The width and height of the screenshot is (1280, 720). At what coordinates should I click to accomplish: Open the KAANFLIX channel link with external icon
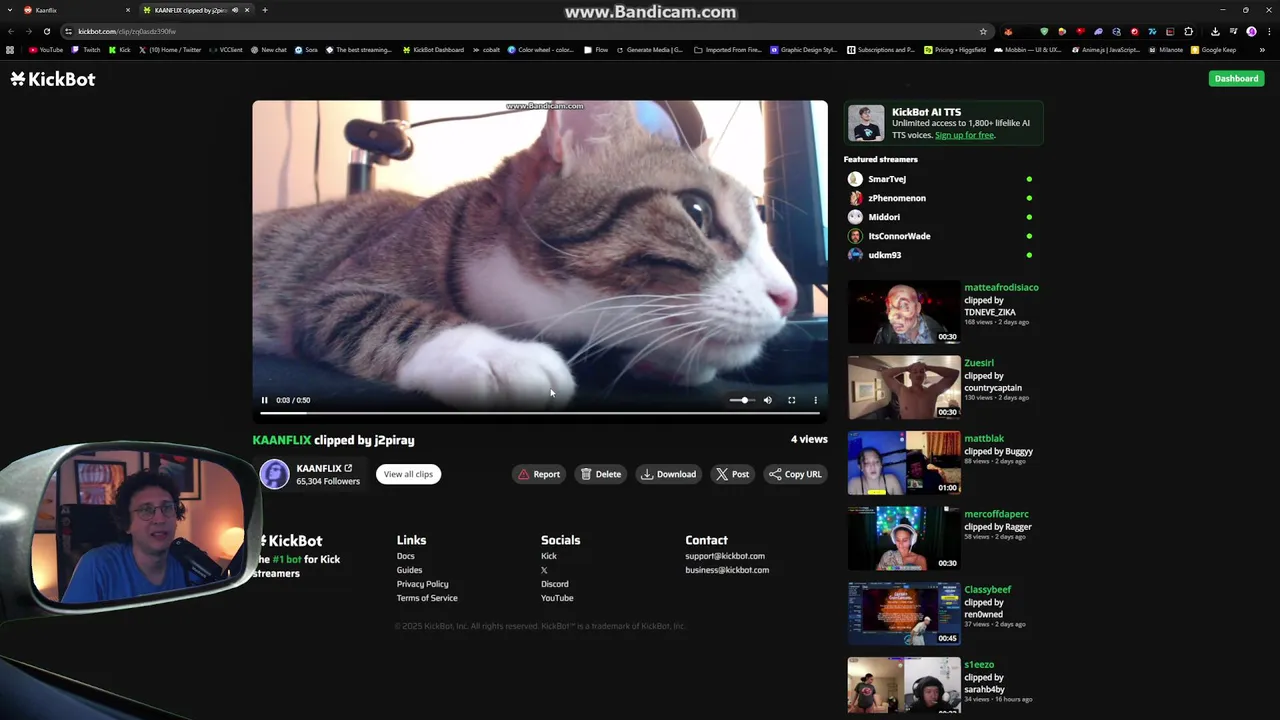324,468
